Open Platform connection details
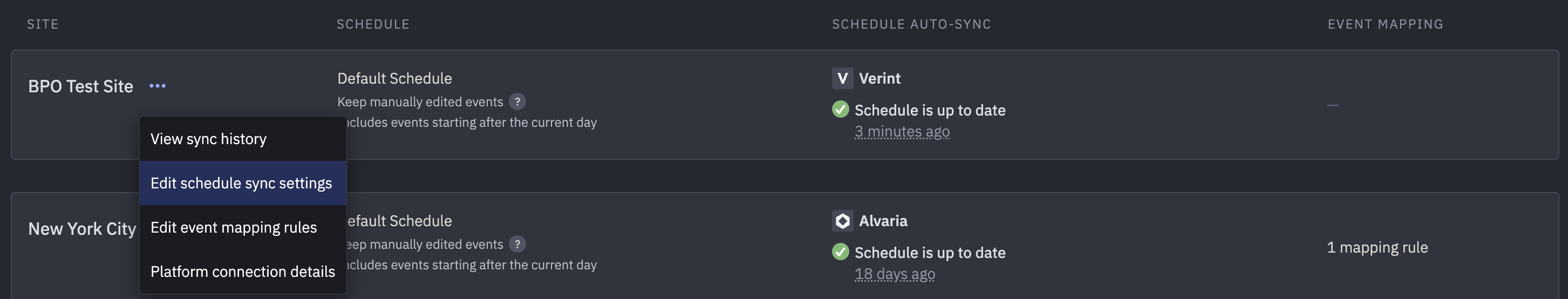This screenshot has width=1568, height=299. pyautogui.click(x=243, y=271)
